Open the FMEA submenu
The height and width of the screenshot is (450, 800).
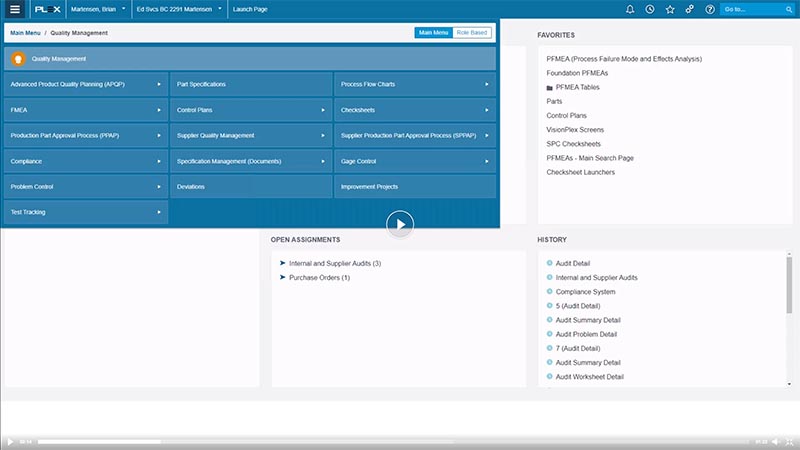pyautogui.click(x=86, y=110)
